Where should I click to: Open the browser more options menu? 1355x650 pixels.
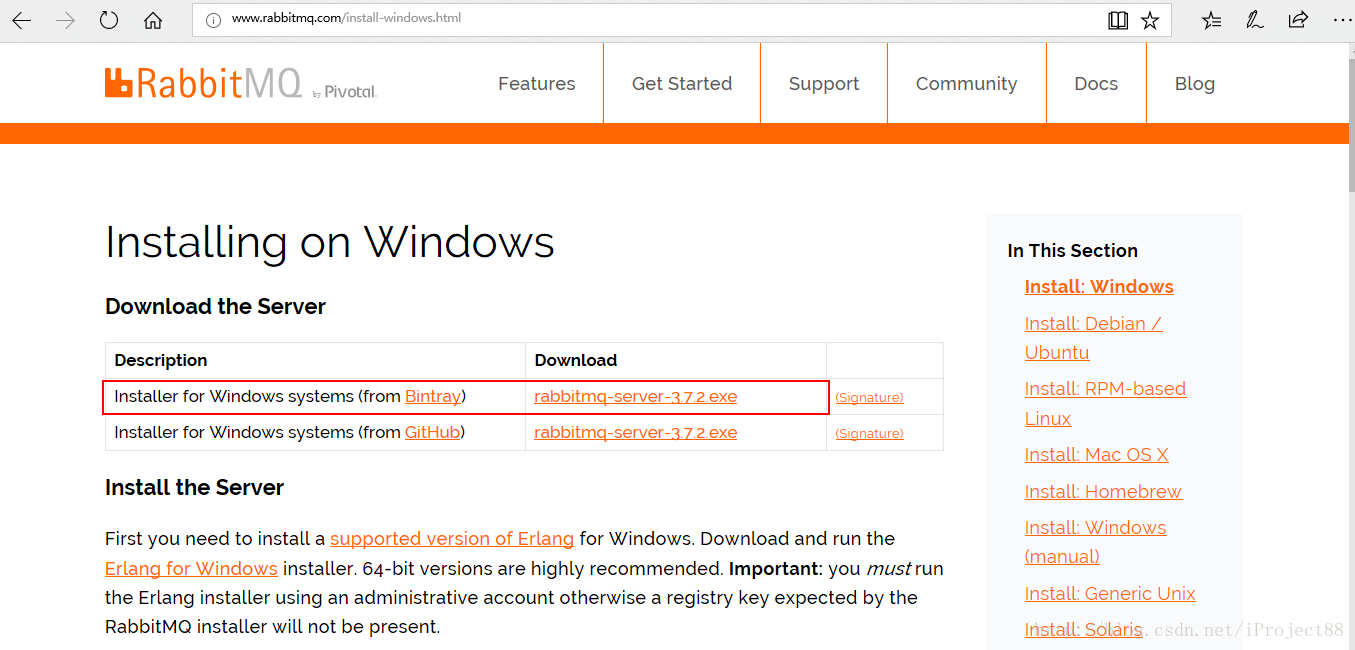(1340, 20)
